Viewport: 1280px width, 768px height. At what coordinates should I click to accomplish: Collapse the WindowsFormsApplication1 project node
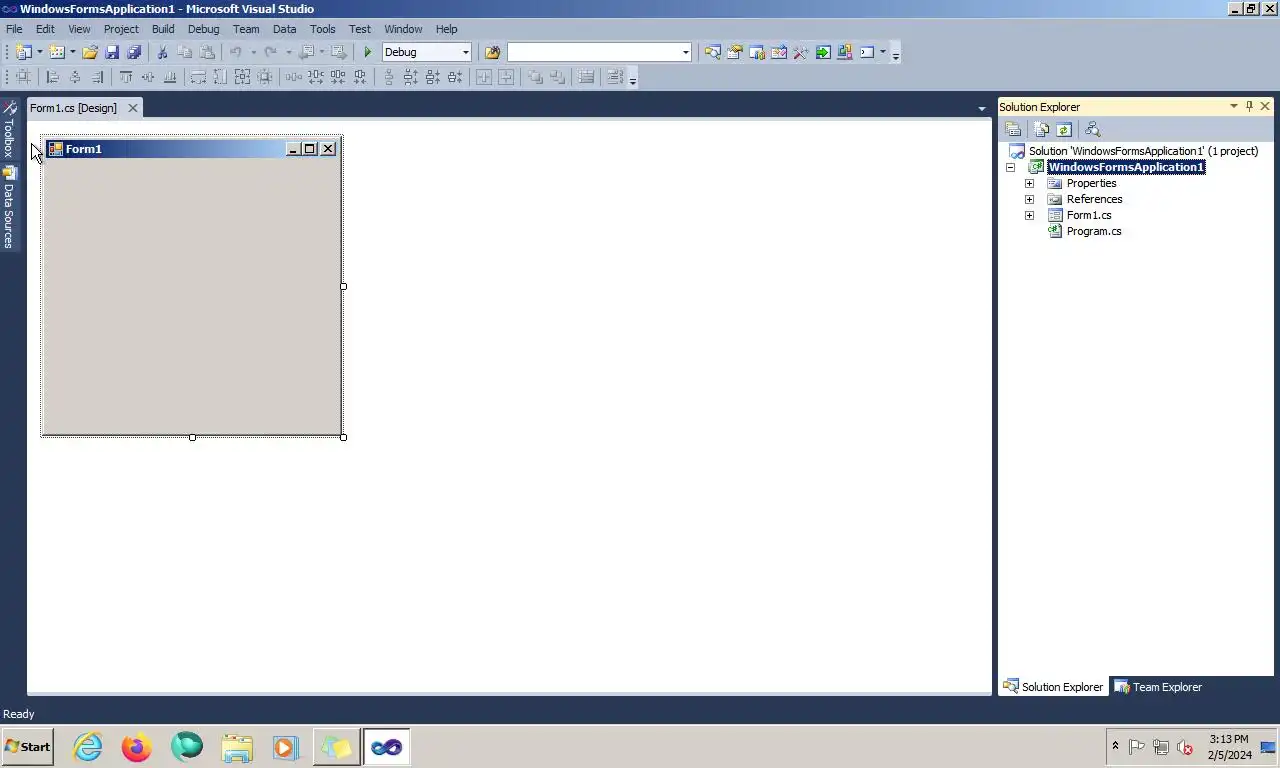(x=1010, y=167)
